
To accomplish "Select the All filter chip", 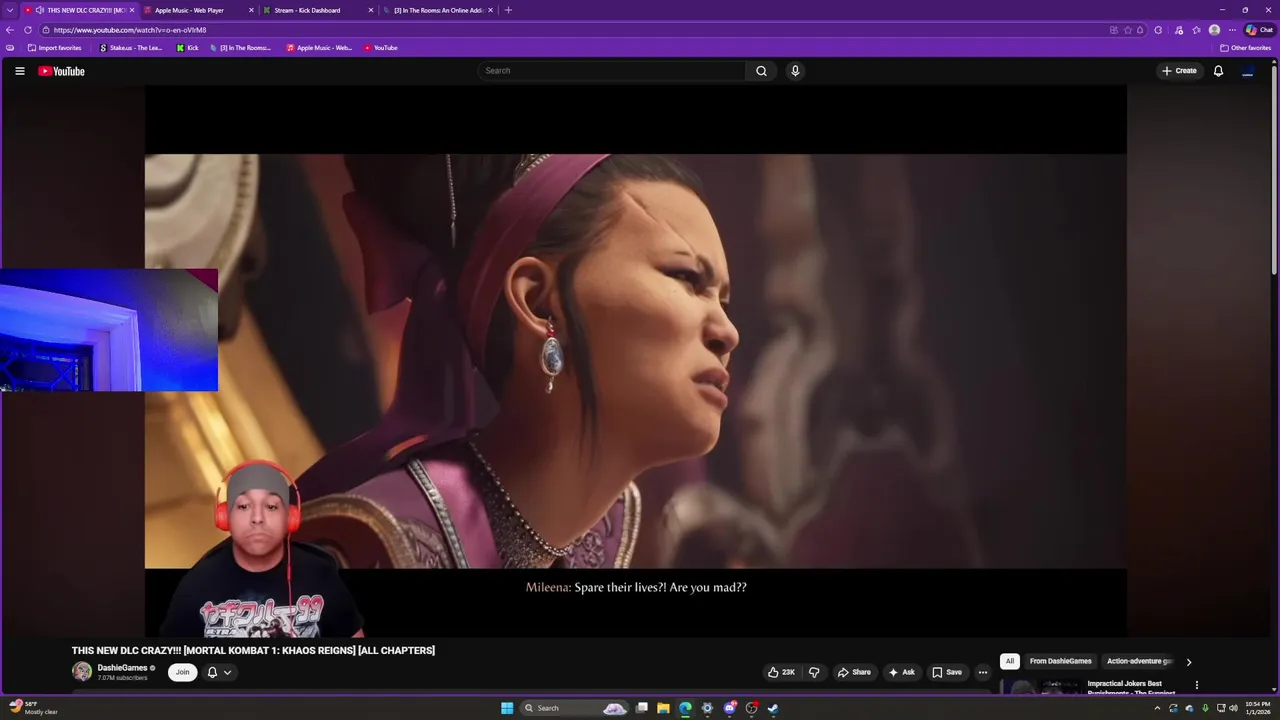I will [x=1010, y=661].
